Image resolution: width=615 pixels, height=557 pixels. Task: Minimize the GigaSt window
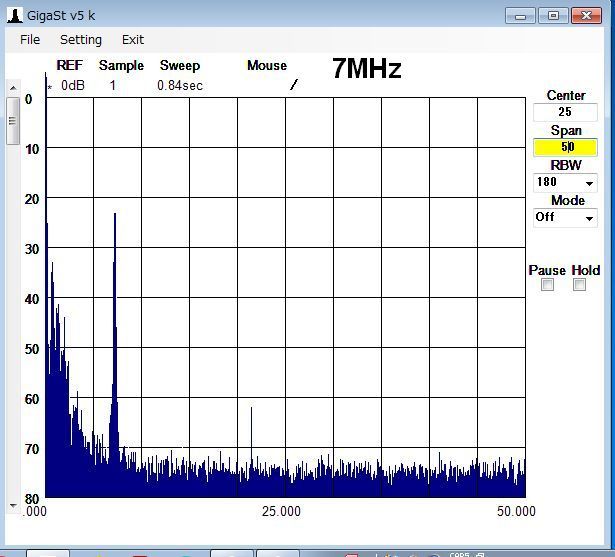(x=520, y=15)
